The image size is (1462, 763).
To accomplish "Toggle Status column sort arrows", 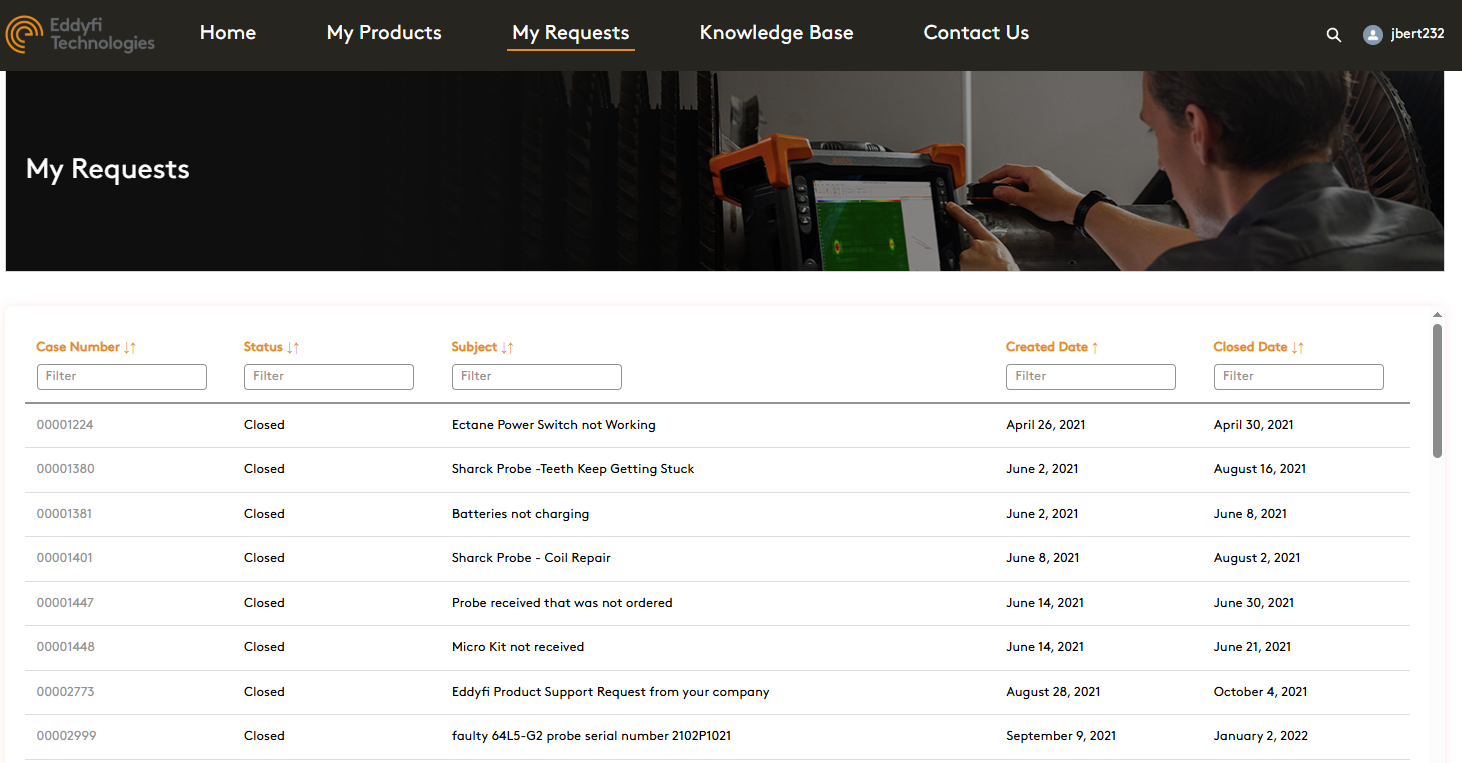I will click(x=293, y=347).
